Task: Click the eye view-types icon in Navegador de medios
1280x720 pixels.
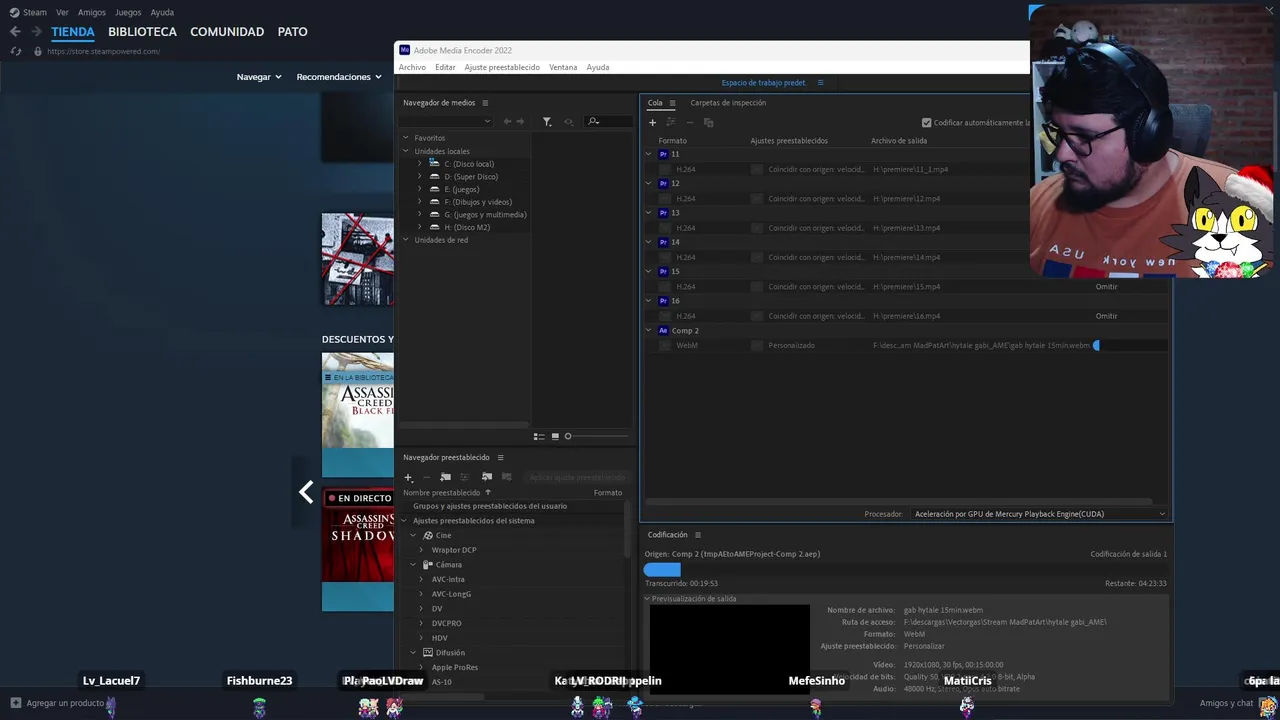Action: click(x=568, y=121)
